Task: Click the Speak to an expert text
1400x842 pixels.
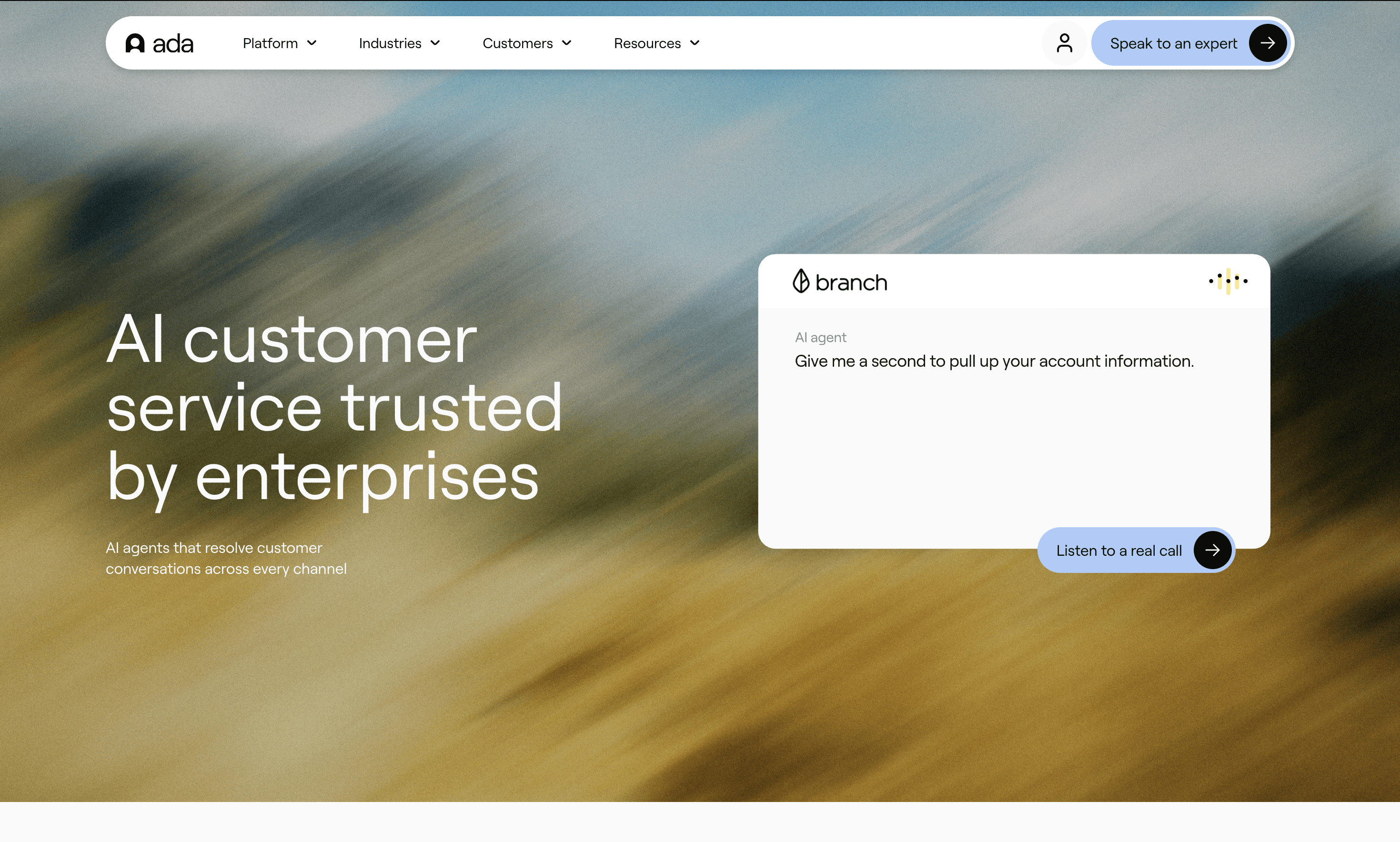Action: (x=1173, y=44)
